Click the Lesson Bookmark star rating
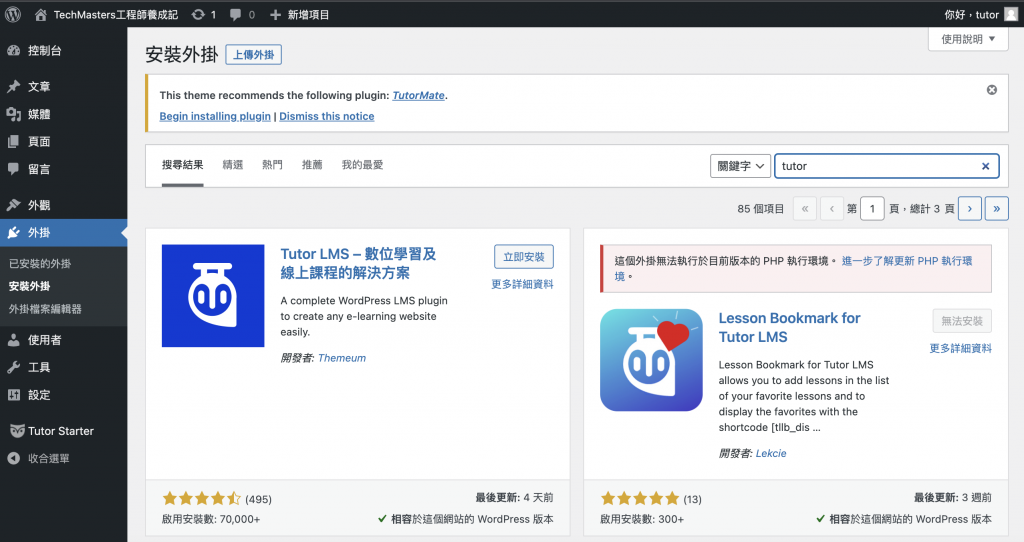1024x542 pixels. click(640, 499)
